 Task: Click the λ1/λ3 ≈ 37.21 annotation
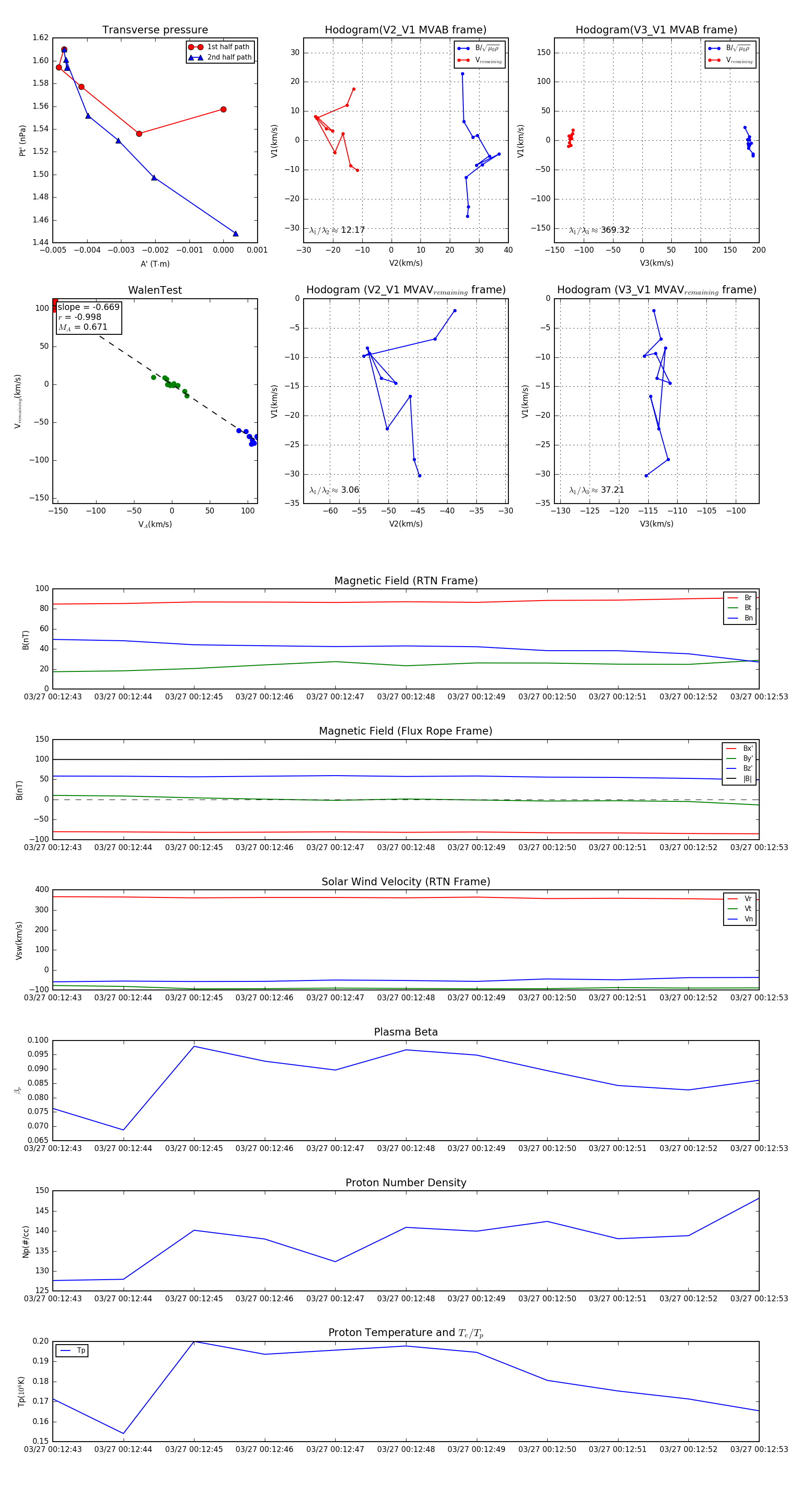pyautogui.click(x=596, y=490)
